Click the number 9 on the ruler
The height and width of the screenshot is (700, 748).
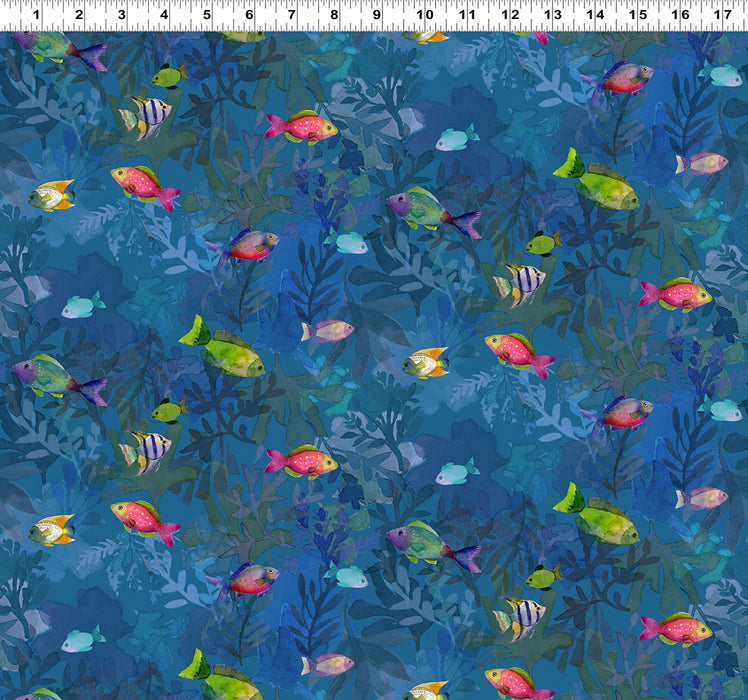coord(377,15)
